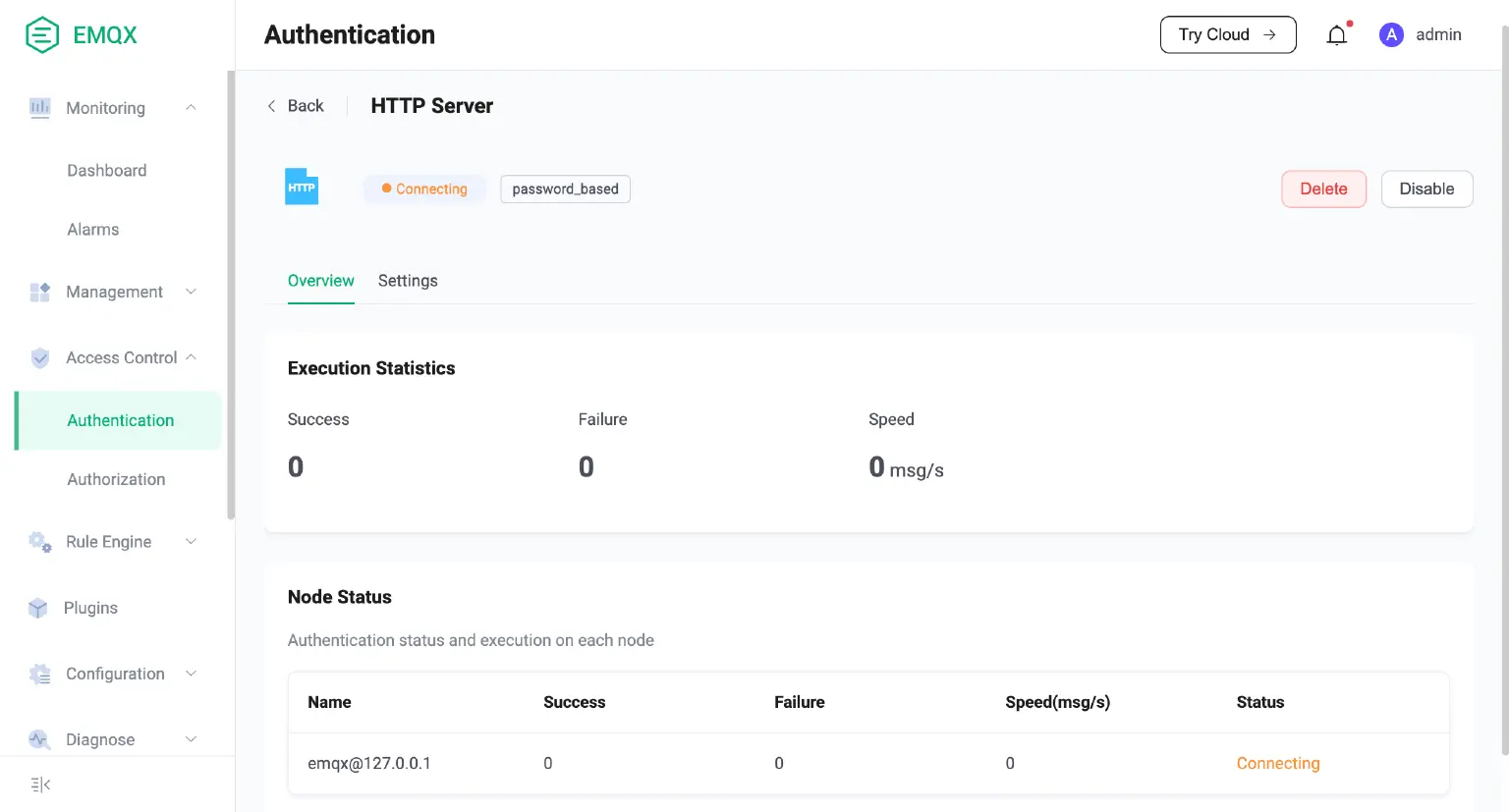
Task: Switch to the Settings tab
Action: click(408, 281)
